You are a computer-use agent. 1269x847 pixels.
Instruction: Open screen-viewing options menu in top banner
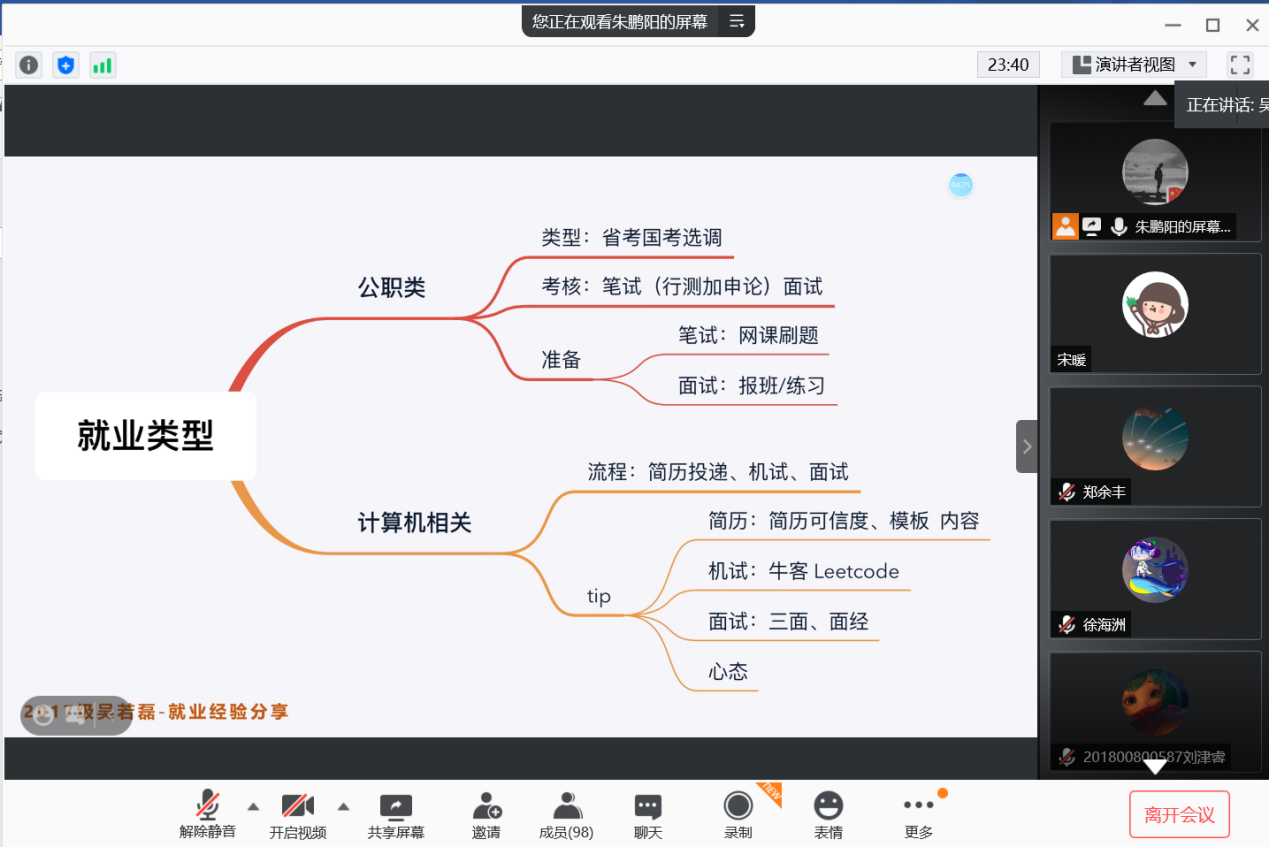(737, 21)
